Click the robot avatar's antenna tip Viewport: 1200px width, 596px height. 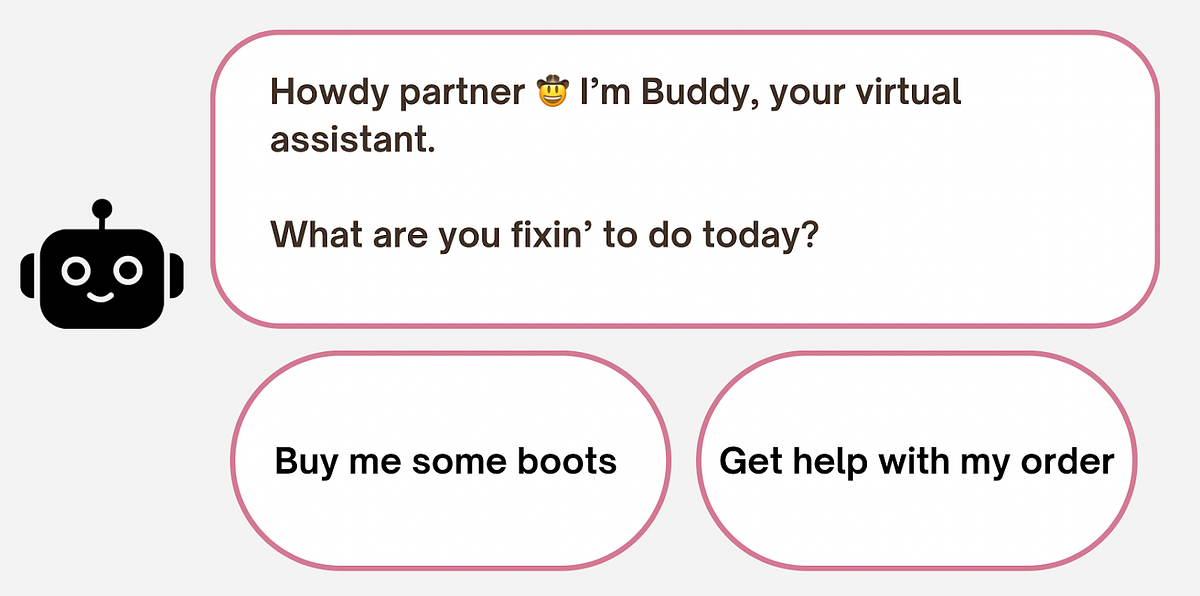click(x=101, y=208)
